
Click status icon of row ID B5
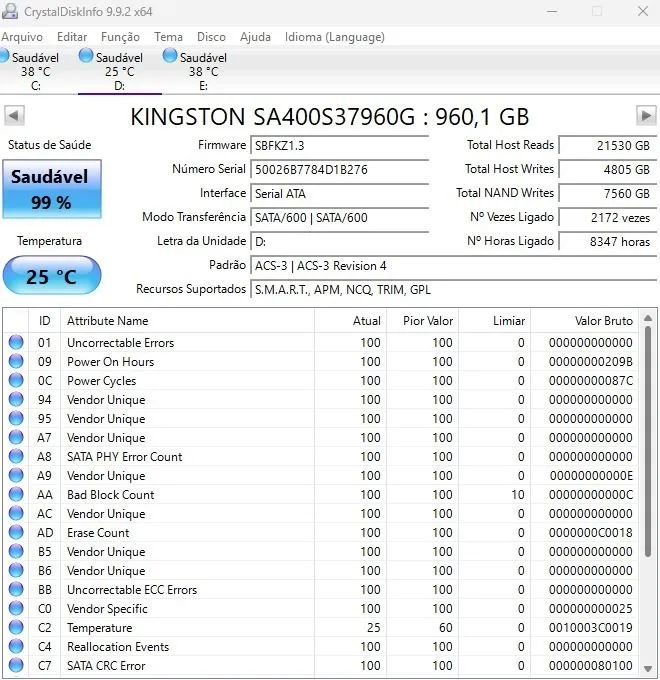(16, 552)
